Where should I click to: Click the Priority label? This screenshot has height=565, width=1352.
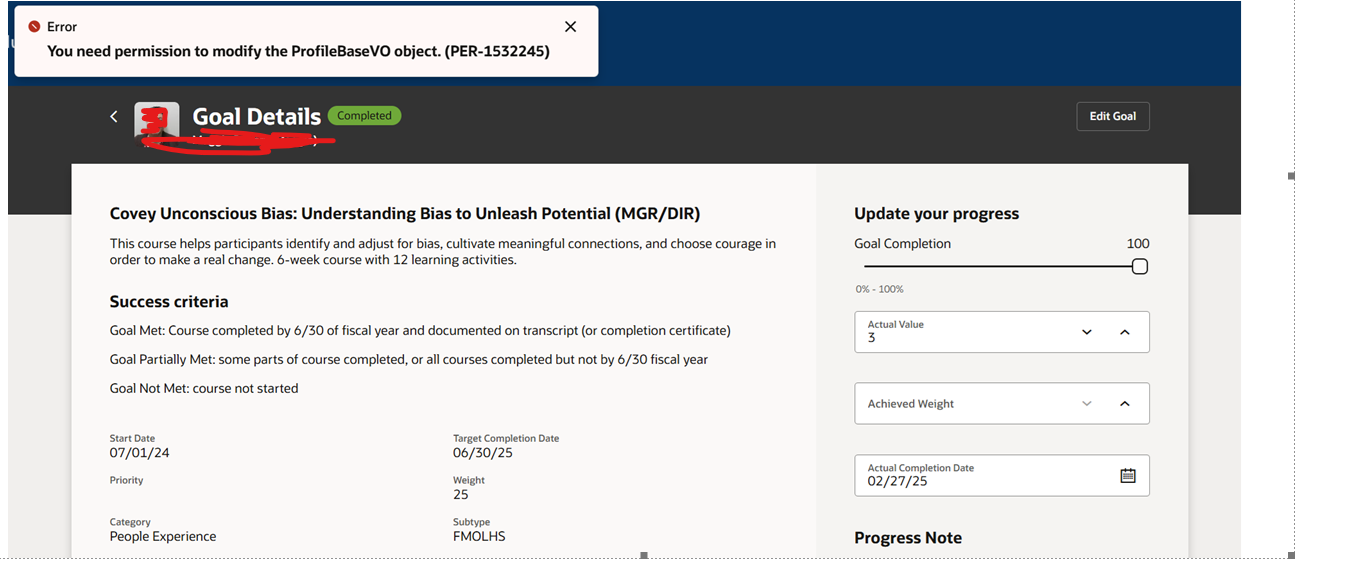click(x=127, y=481)
